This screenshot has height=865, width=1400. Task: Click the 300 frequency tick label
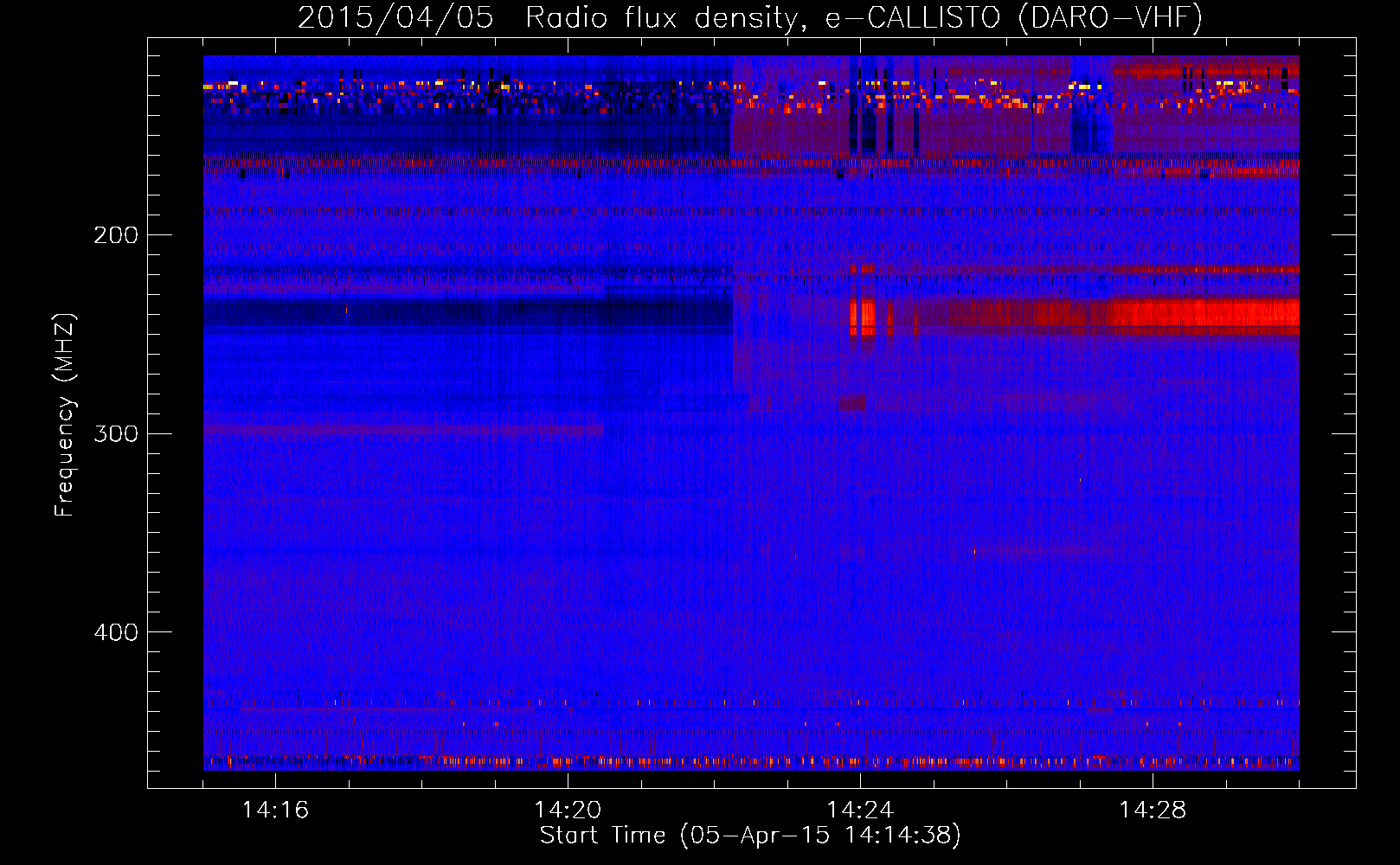point(116,433)
